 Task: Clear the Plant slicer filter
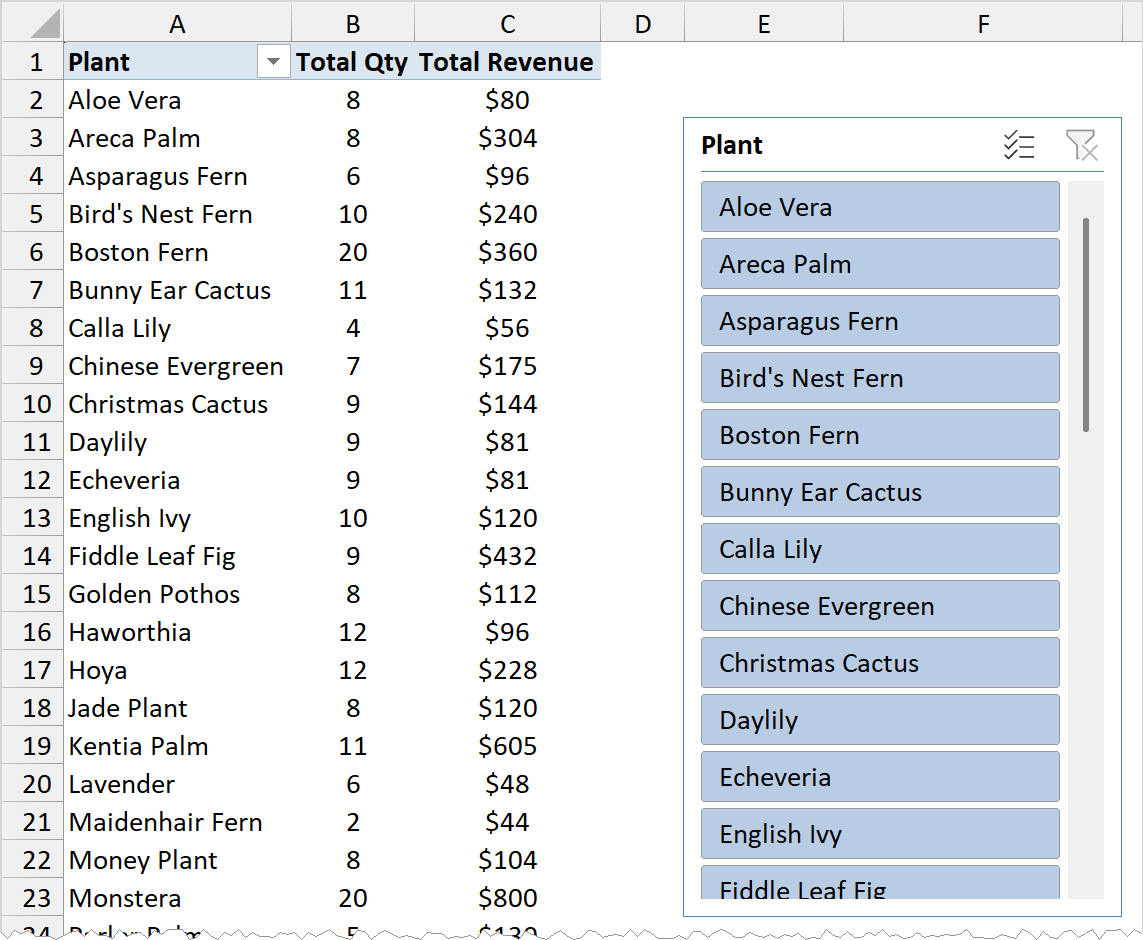1081,145
